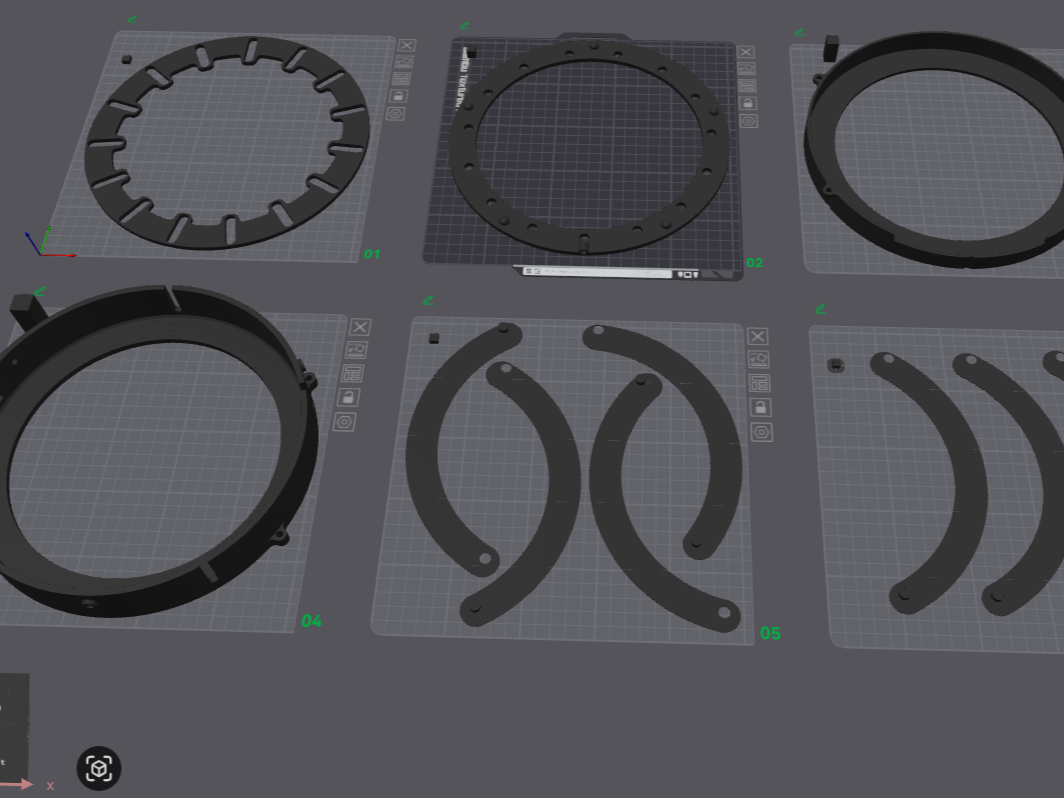Arrange objects on plate 01

(x=402, y=79)
